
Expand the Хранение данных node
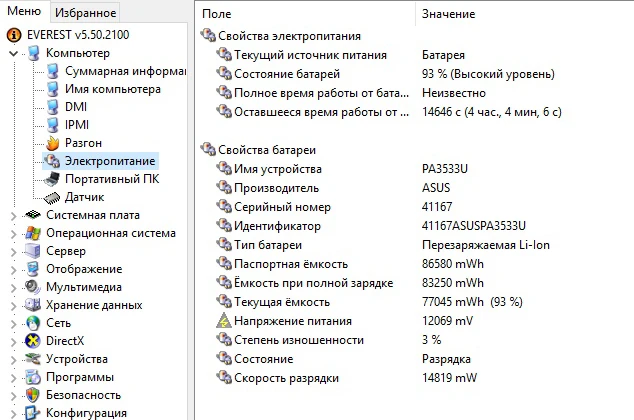point(13,306)
